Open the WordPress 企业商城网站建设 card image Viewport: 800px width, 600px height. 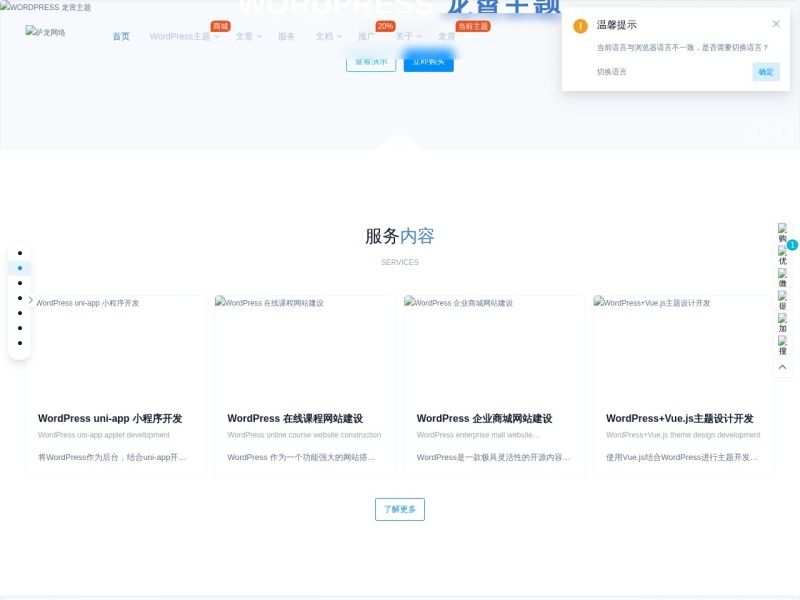pyautogui.click(x=494, y=348)
